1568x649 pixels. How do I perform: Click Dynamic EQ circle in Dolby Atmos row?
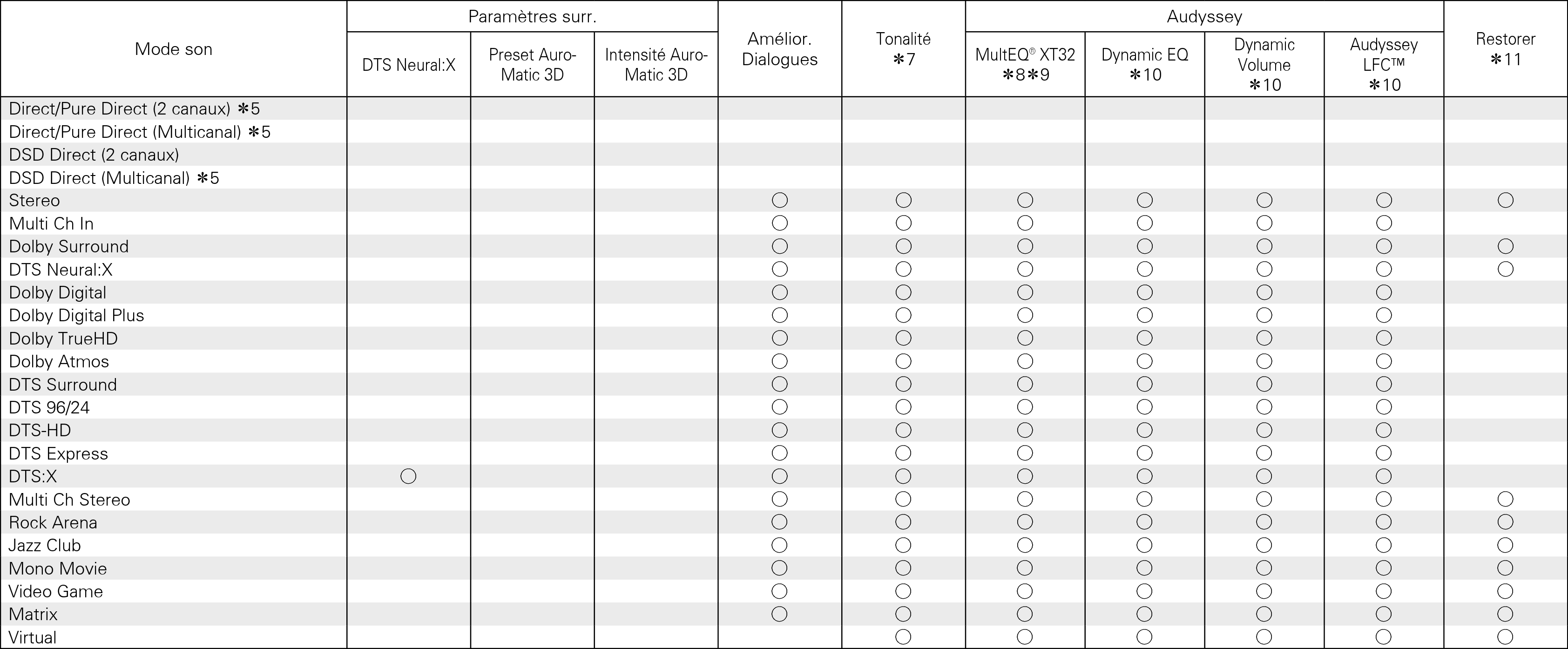(1144, 361)
